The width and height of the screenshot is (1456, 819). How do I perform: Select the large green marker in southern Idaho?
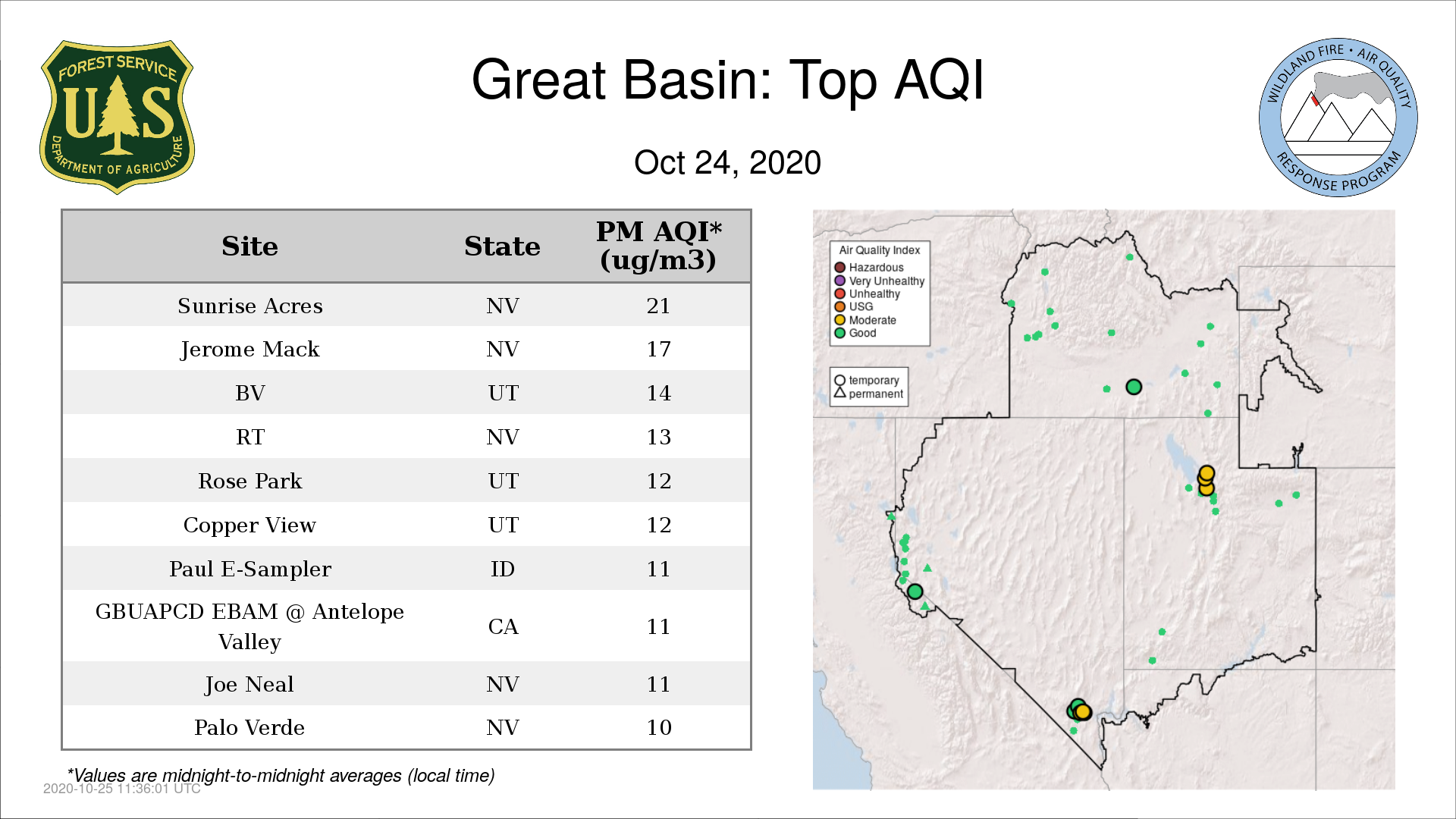click(x=1134, y=387)
